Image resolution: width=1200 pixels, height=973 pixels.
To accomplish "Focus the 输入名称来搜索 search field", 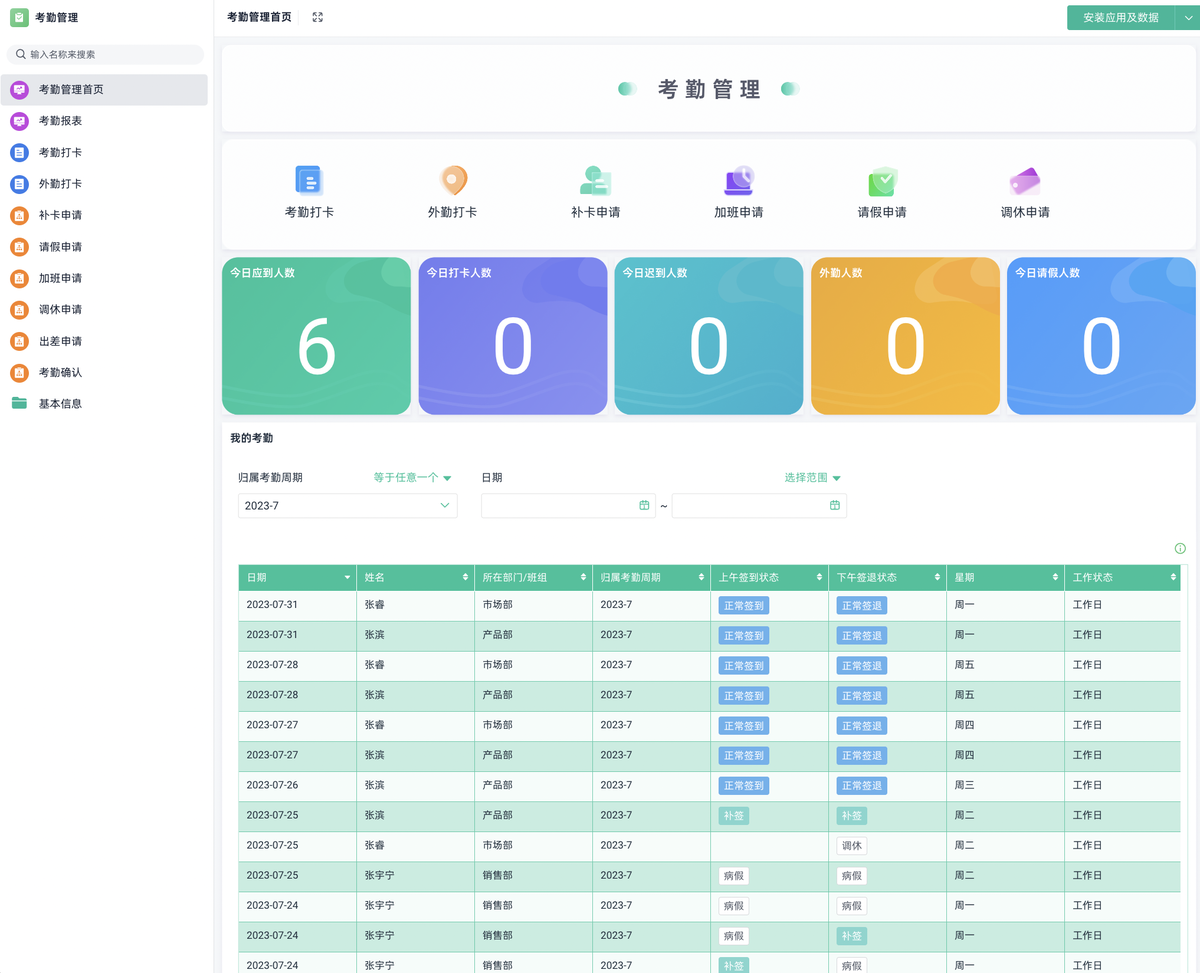I will point(105,55).
